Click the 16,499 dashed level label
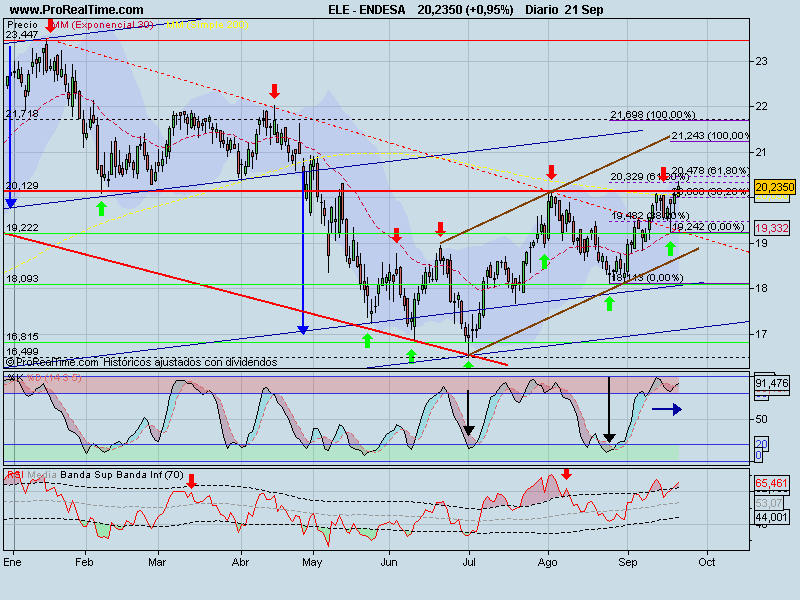 [x=22, y=352]
